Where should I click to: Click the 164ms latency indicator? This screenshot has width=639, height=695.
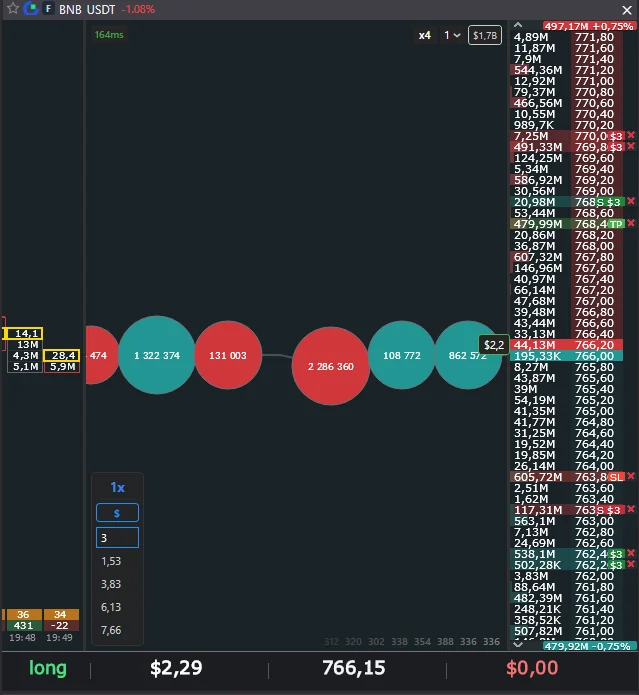[109, 35]
